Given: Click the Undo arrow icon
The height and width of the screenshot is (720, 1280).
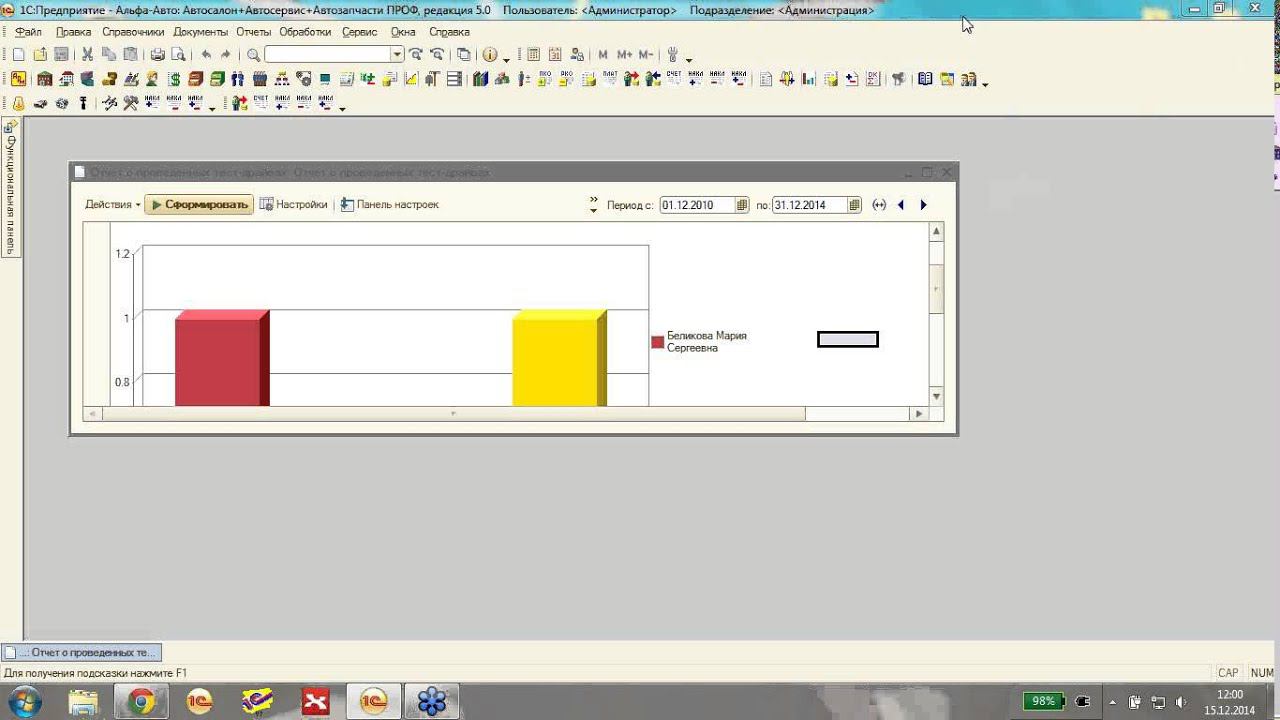Looking at the screenshot, I should 206,55.
